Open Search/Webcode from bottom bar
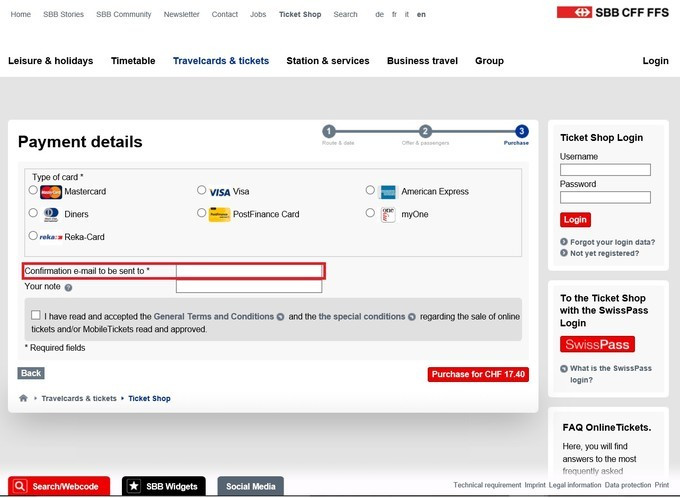Image resolution: width=680 pixels, height=498 pixels. [58, 486]
